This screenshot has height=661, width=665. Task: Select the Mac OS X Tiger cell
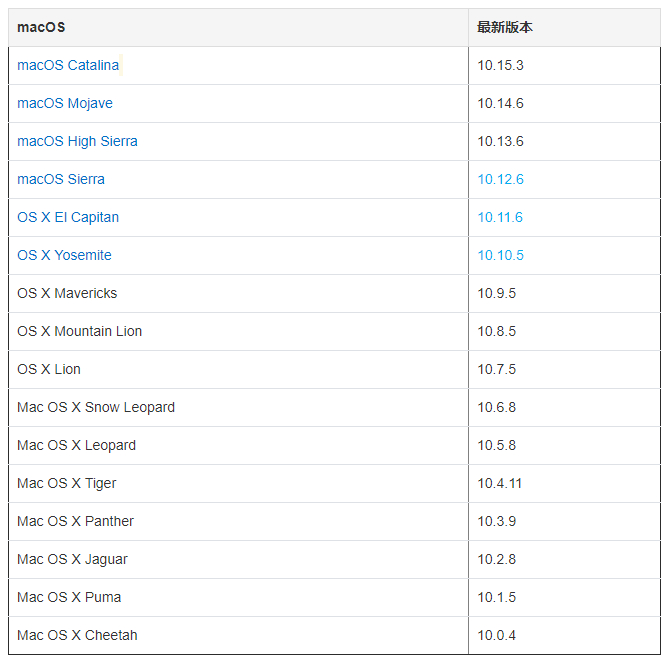(x=238, y=483)
